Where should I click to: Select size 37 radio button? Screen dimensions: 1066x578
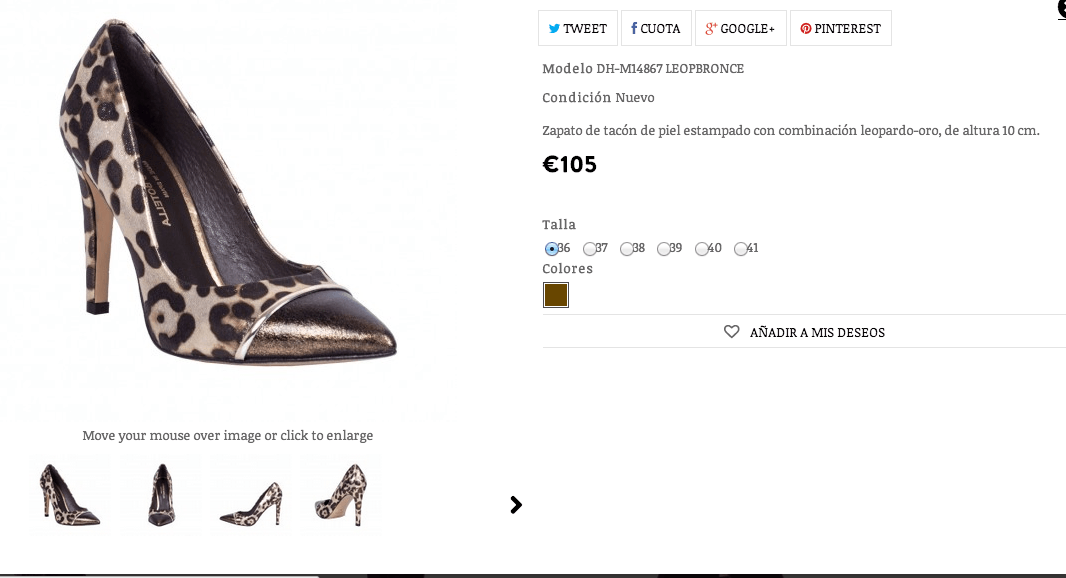click(x=589, y=249)
